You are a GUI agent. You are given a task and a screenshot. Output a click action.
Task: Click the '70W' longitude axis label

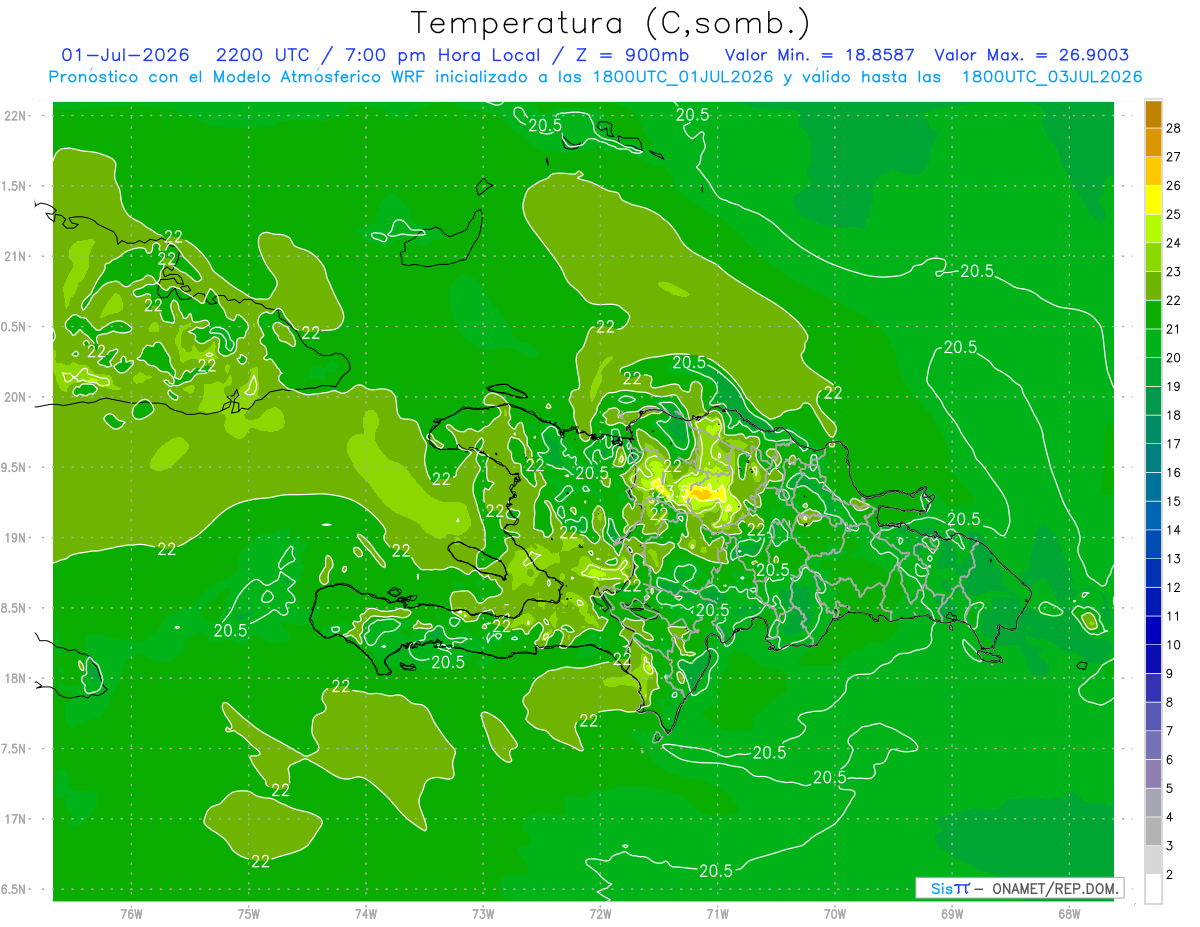[835, 913]
